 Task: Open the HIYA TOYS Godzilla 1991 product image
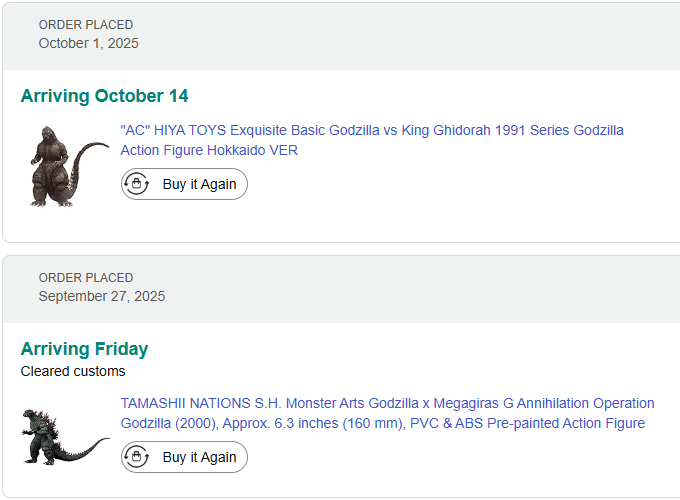(x=65, y=166)
